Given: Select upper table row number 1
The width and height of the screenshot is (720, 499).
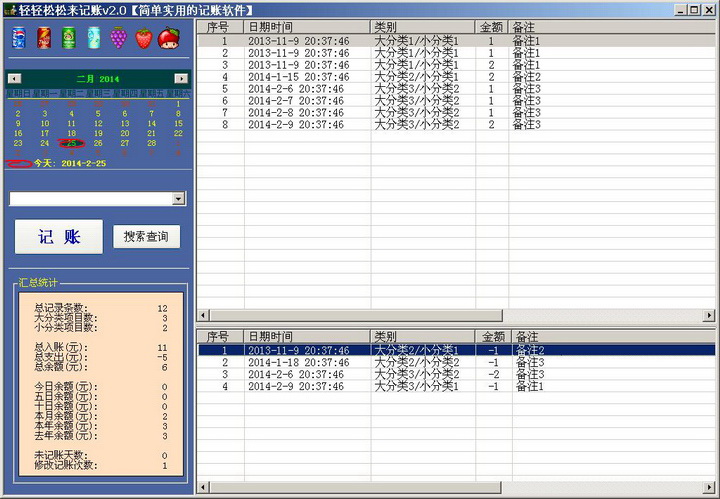Looking at the screenshot, I should click(456, 41).
